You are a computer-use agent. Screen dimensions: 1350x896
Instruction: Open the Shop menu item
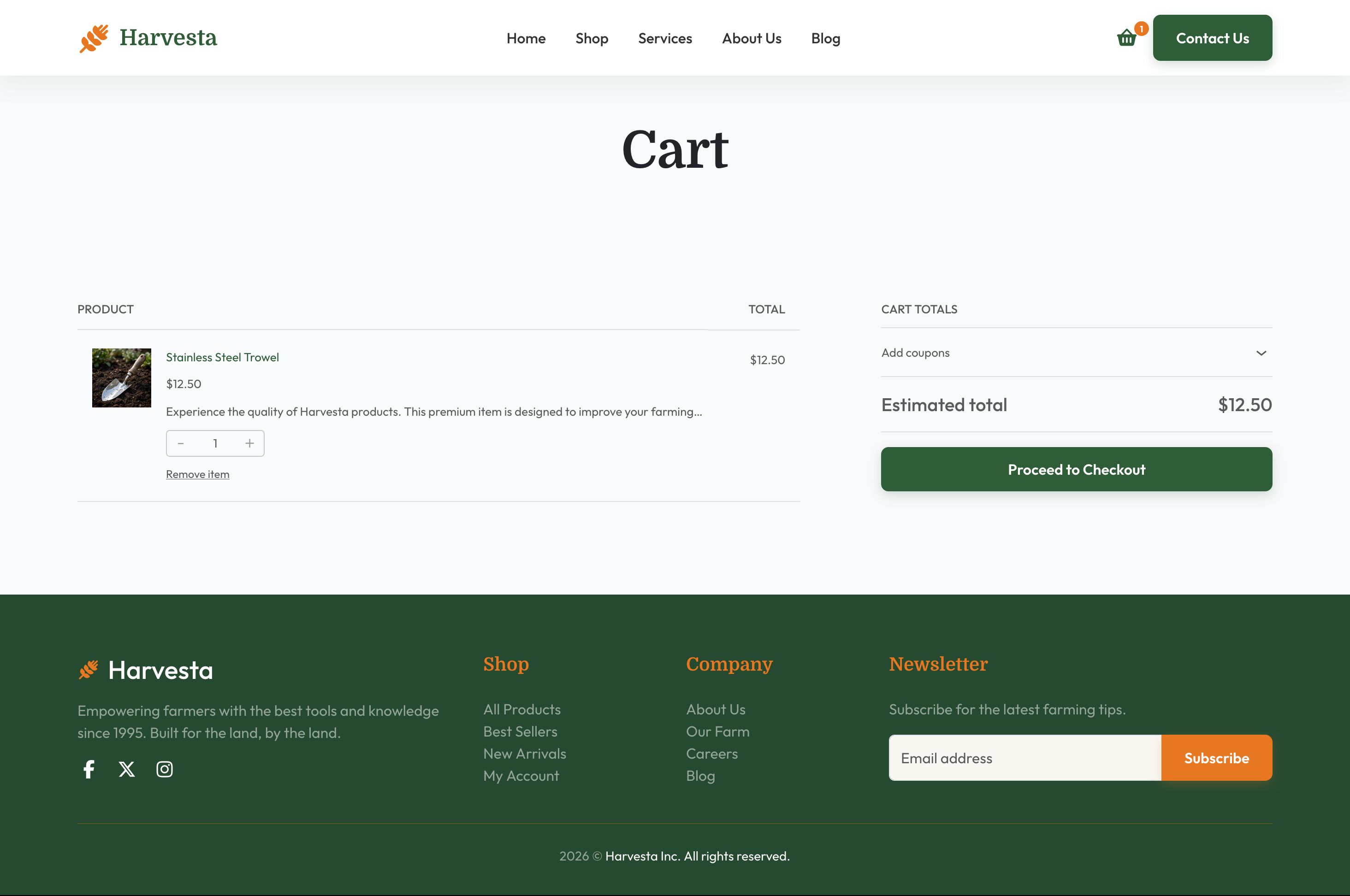click(x=592, y=38)
